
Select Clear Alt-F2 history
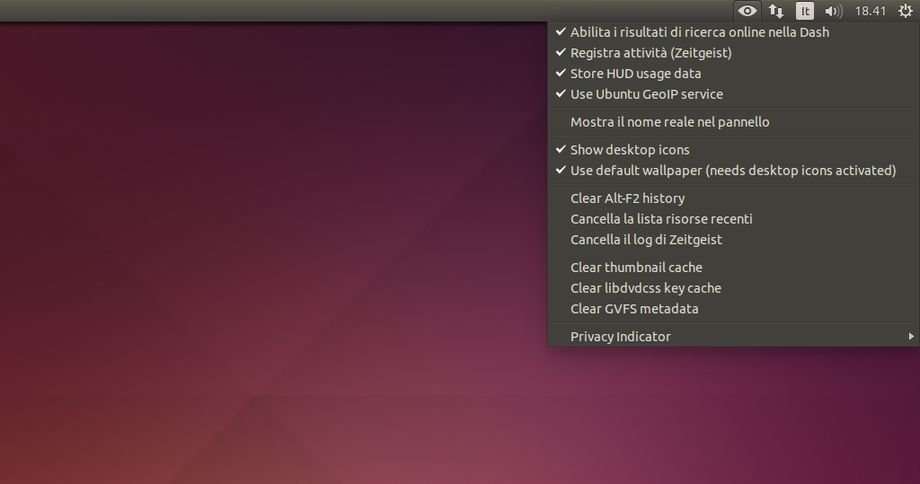click(x=627, y=198)
